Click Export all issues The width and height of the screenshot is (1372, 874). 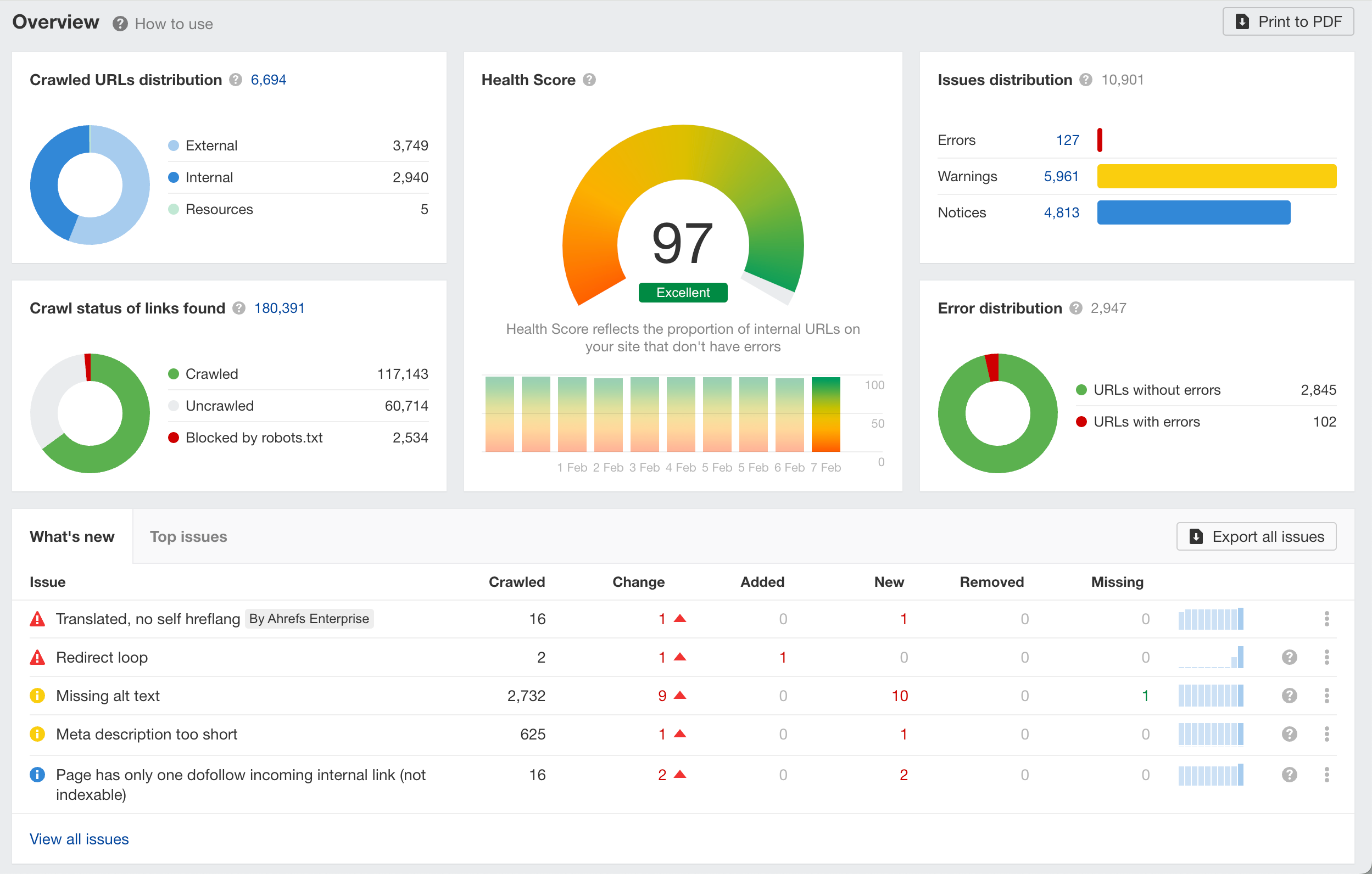[1256, 536]
